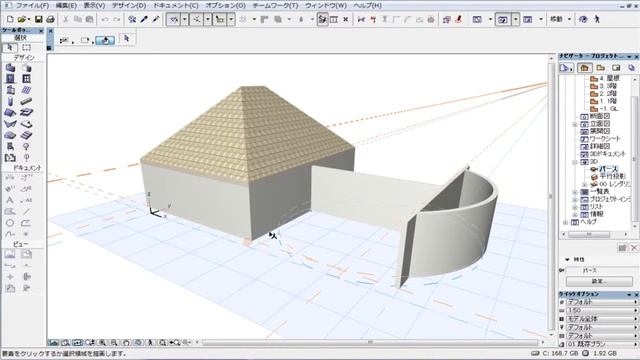Open the ファイル(F) menu
Image resolution: width=640 pixels, height=360 pixels.
[x=32, y=5]
